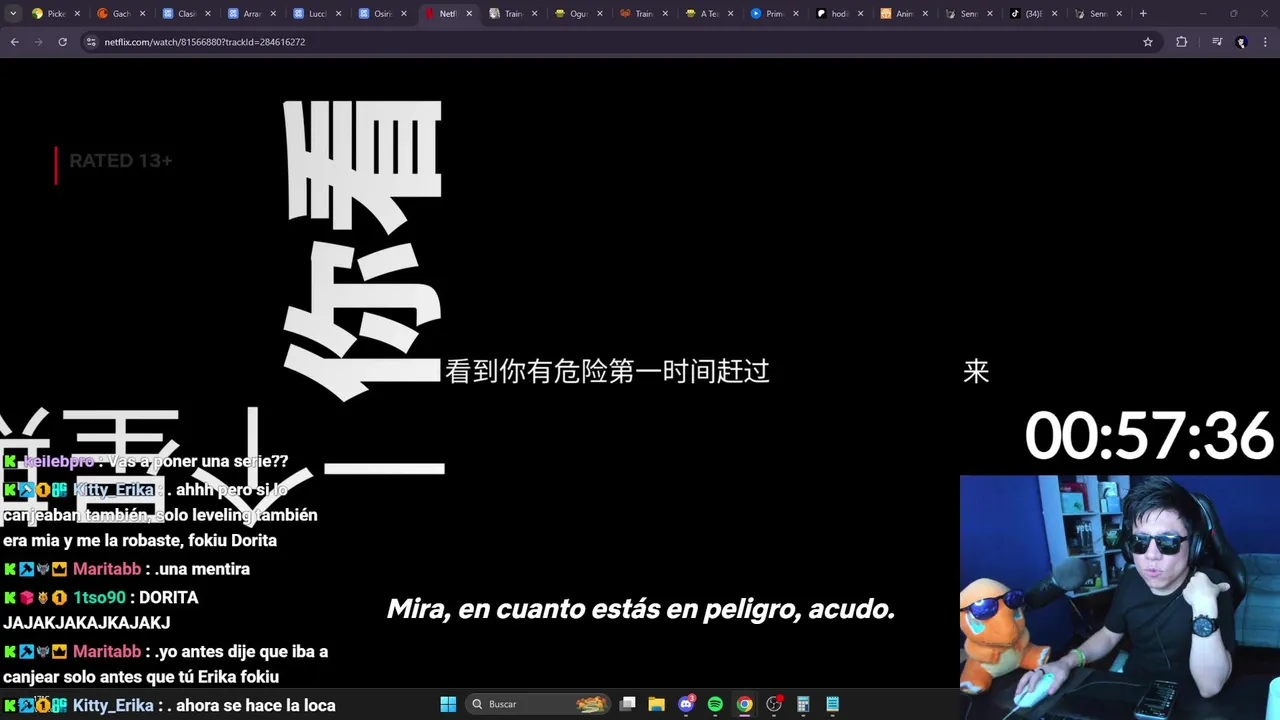Select the Chrome taskbar icon
This screenshot has height=720, width=1280.
click(x=744, y=704)
